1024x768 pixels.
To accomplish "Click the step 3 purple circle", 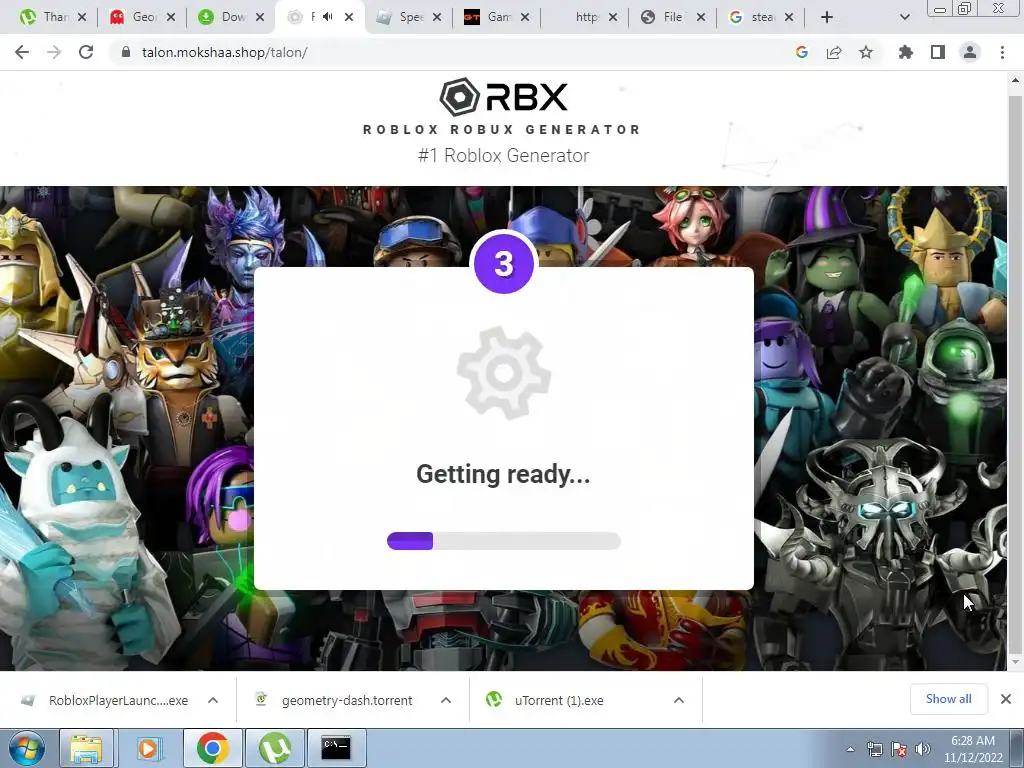I will (504, 264).
